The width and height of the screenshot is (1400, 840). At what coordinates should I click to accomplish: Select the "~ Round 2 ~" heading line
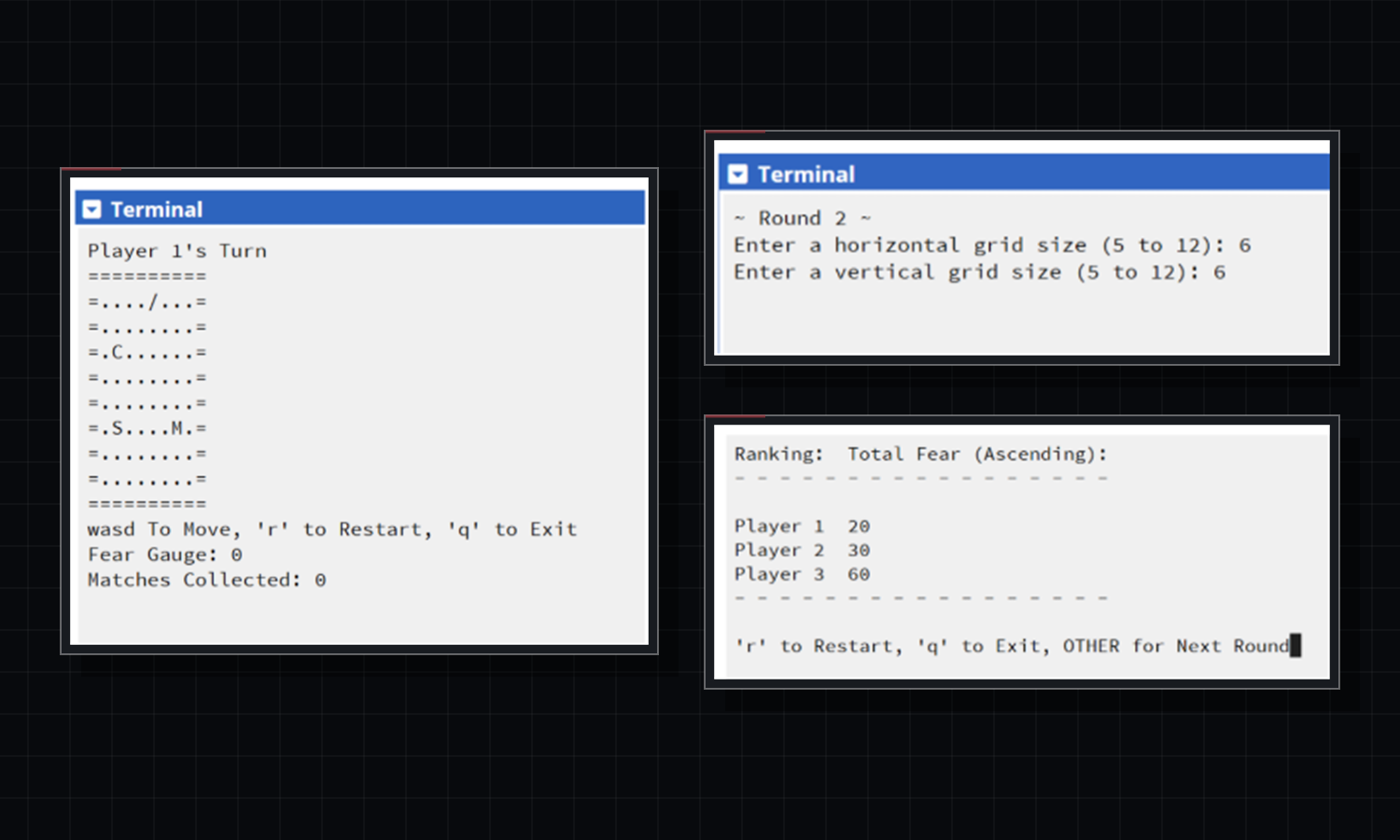tap(803, 218)
